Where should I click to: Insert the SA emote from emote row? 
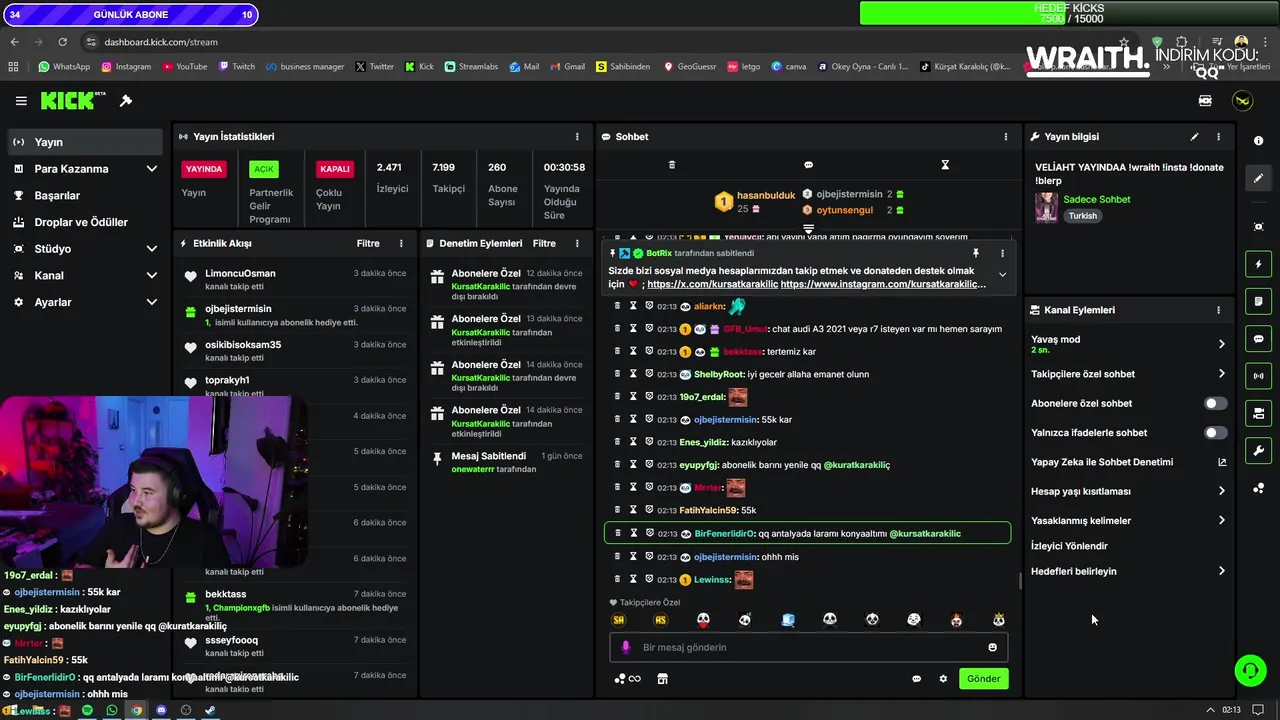click(618, 620)
